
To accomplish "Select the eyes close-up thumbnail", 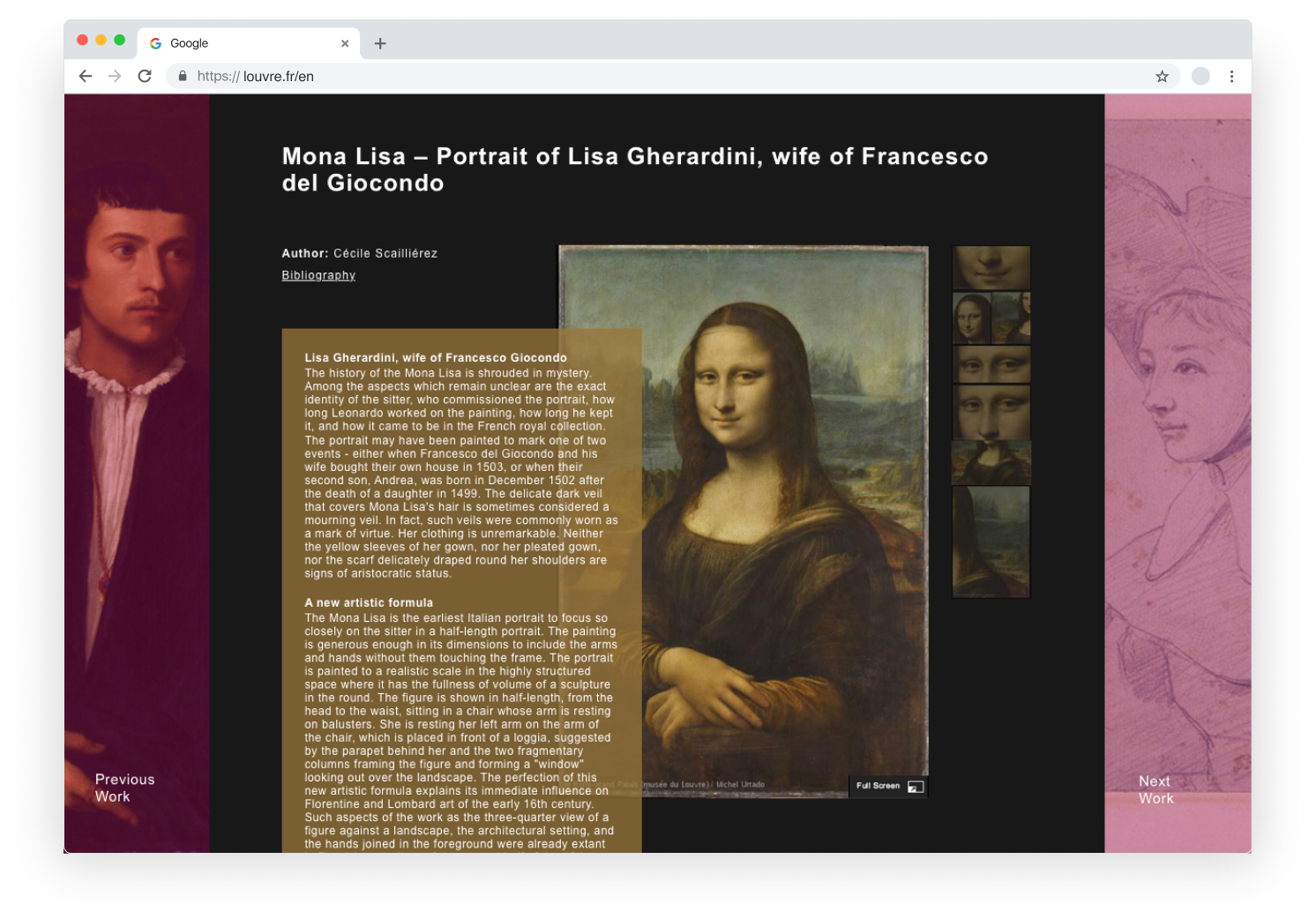I will tap(991, 364).
